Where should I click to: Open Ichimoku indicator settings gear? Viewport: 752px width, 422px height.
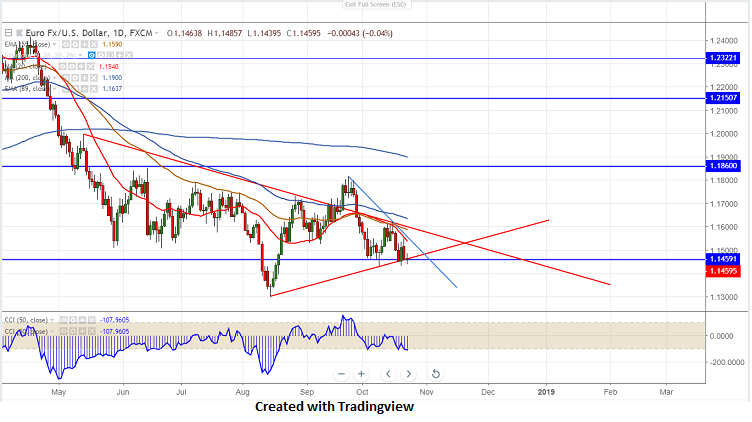[101, 56]
